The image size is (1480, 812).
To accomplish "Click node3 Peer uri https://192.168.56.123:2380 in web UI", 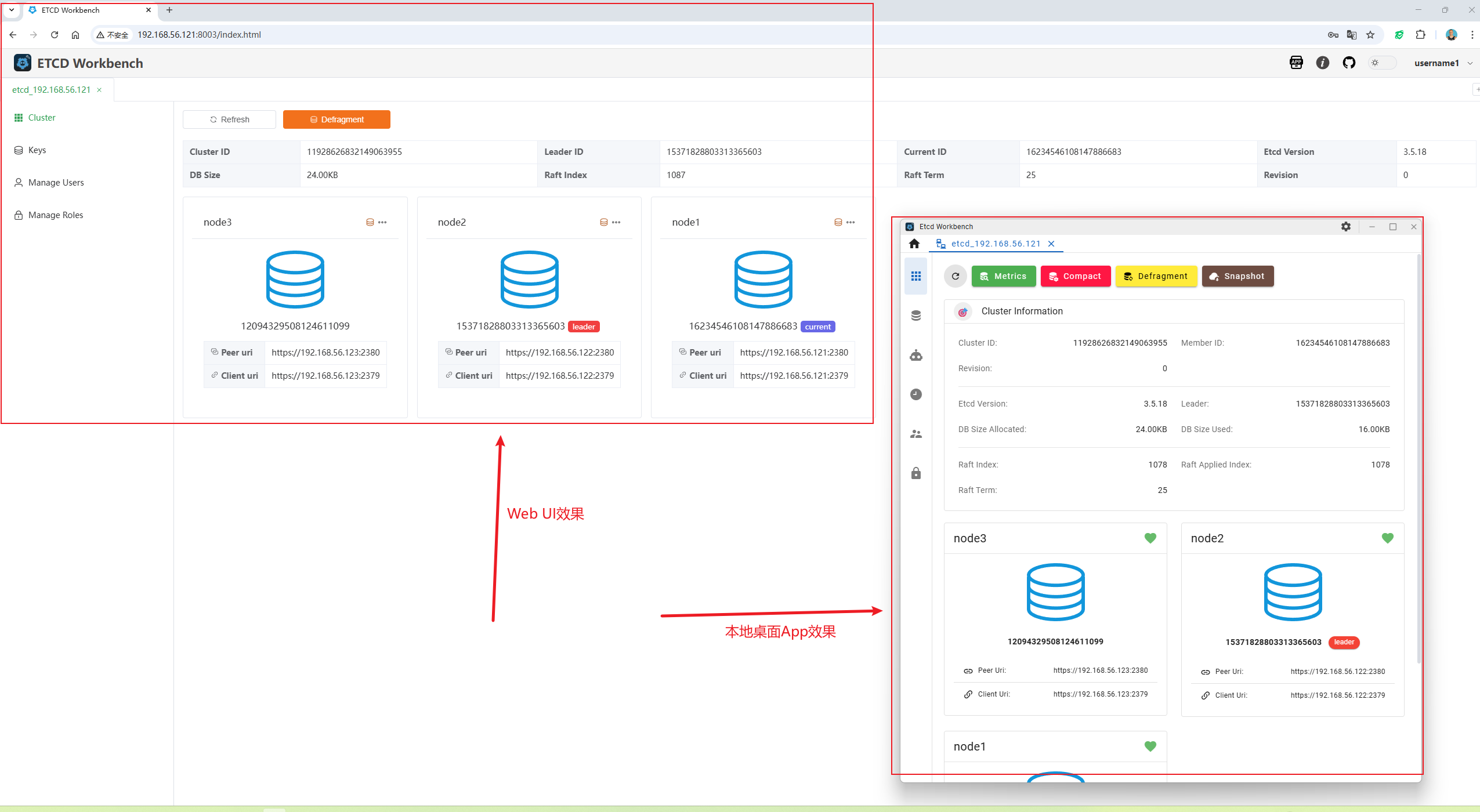I will [325, 353].
